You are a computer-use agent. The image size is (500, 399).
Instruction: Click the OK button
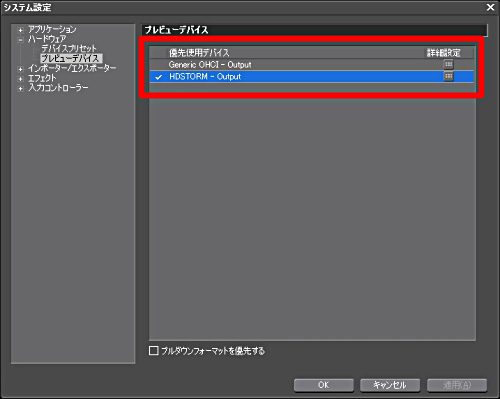(324, 385)
